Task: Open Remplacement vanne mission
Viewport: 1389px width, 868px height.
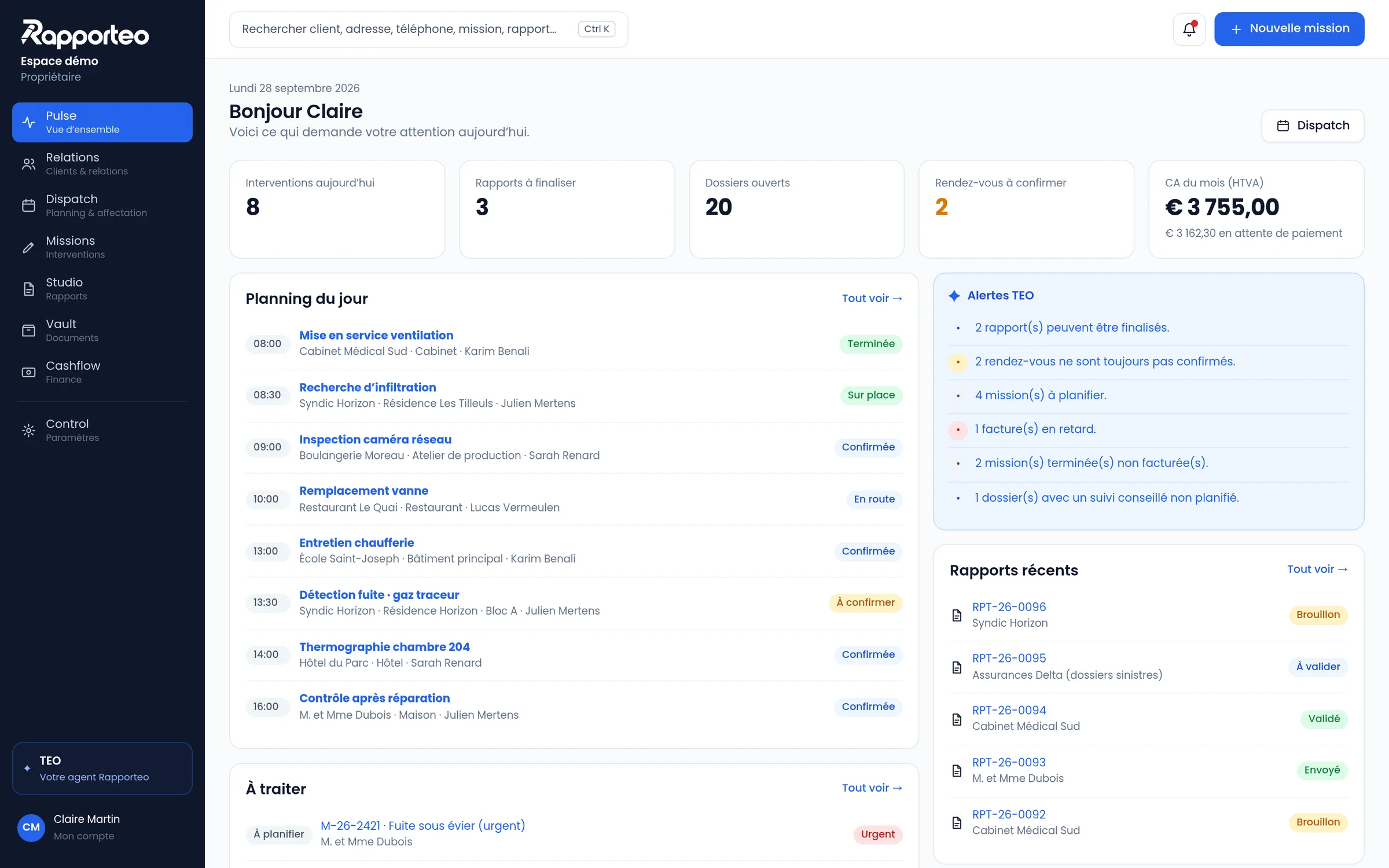Action: (x=363, y=491)
